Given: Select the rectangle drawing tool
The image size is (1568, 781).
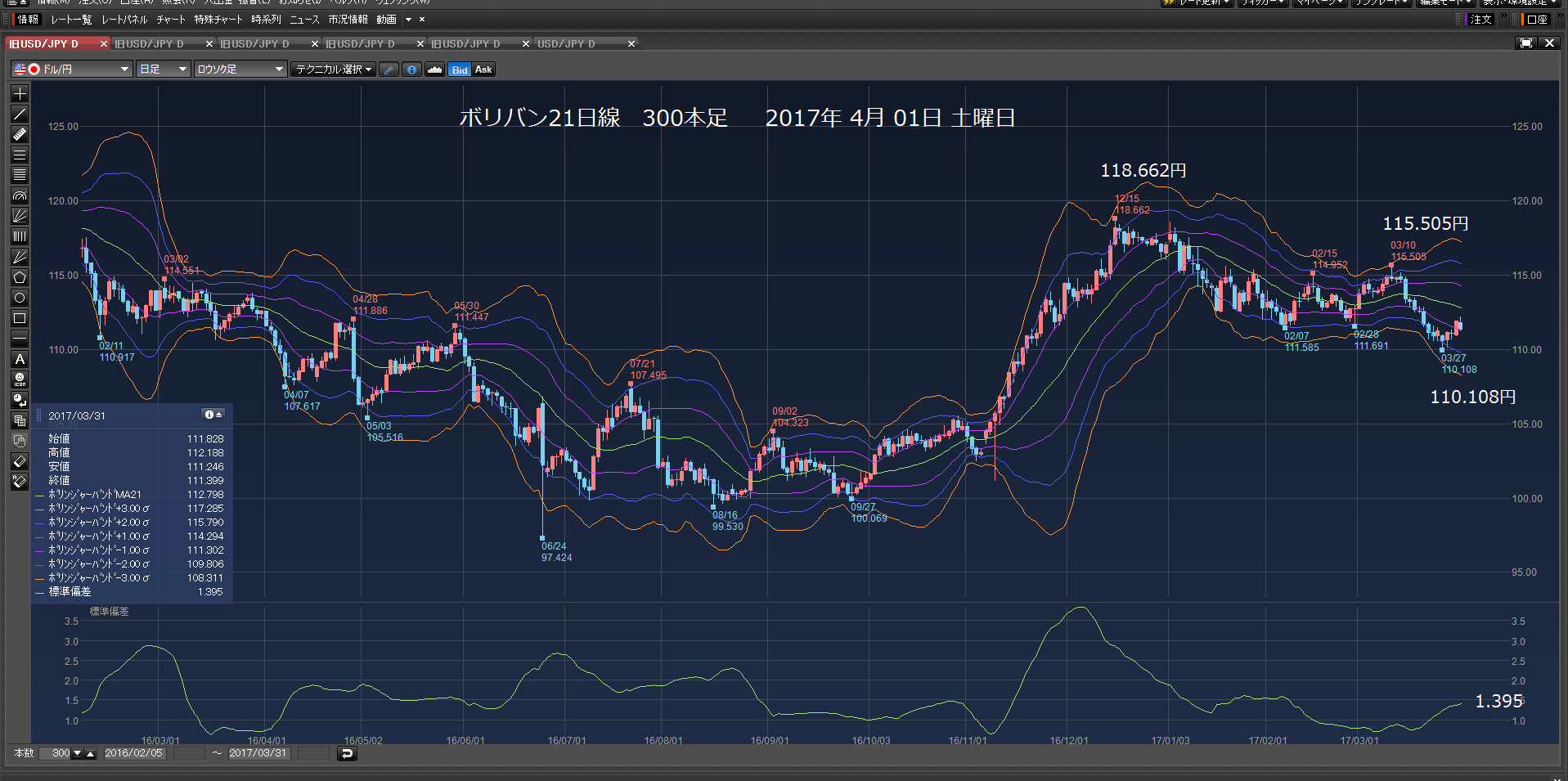Looking at the screenshot, I should 20,318.
